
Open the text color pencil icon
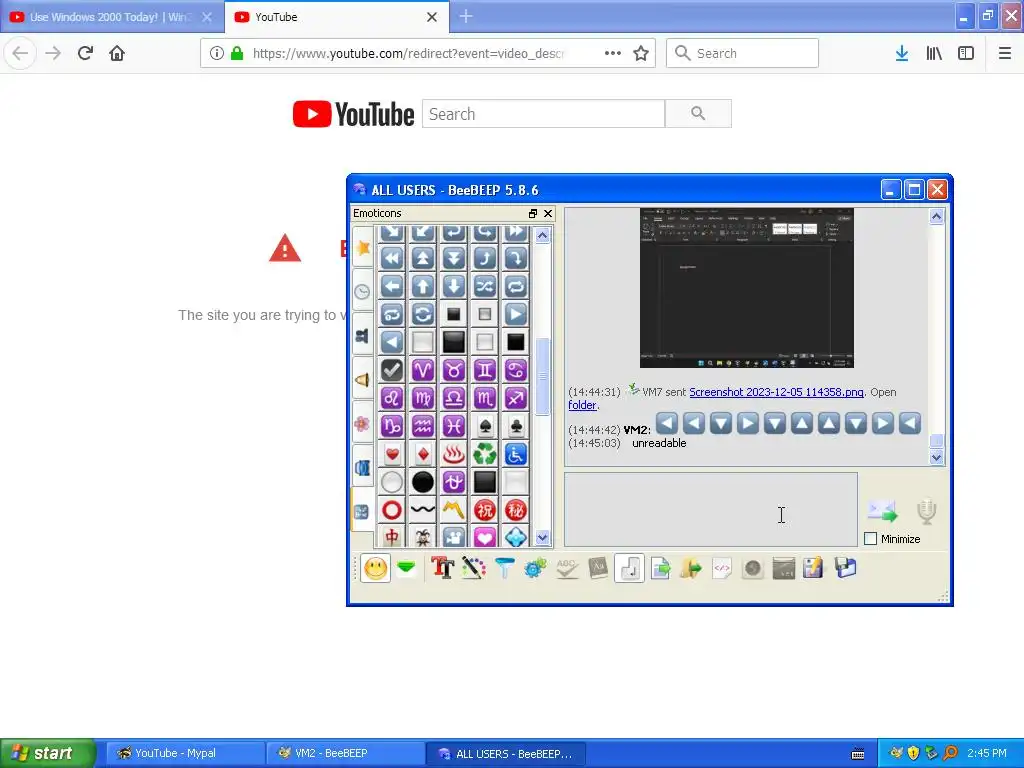473,568
